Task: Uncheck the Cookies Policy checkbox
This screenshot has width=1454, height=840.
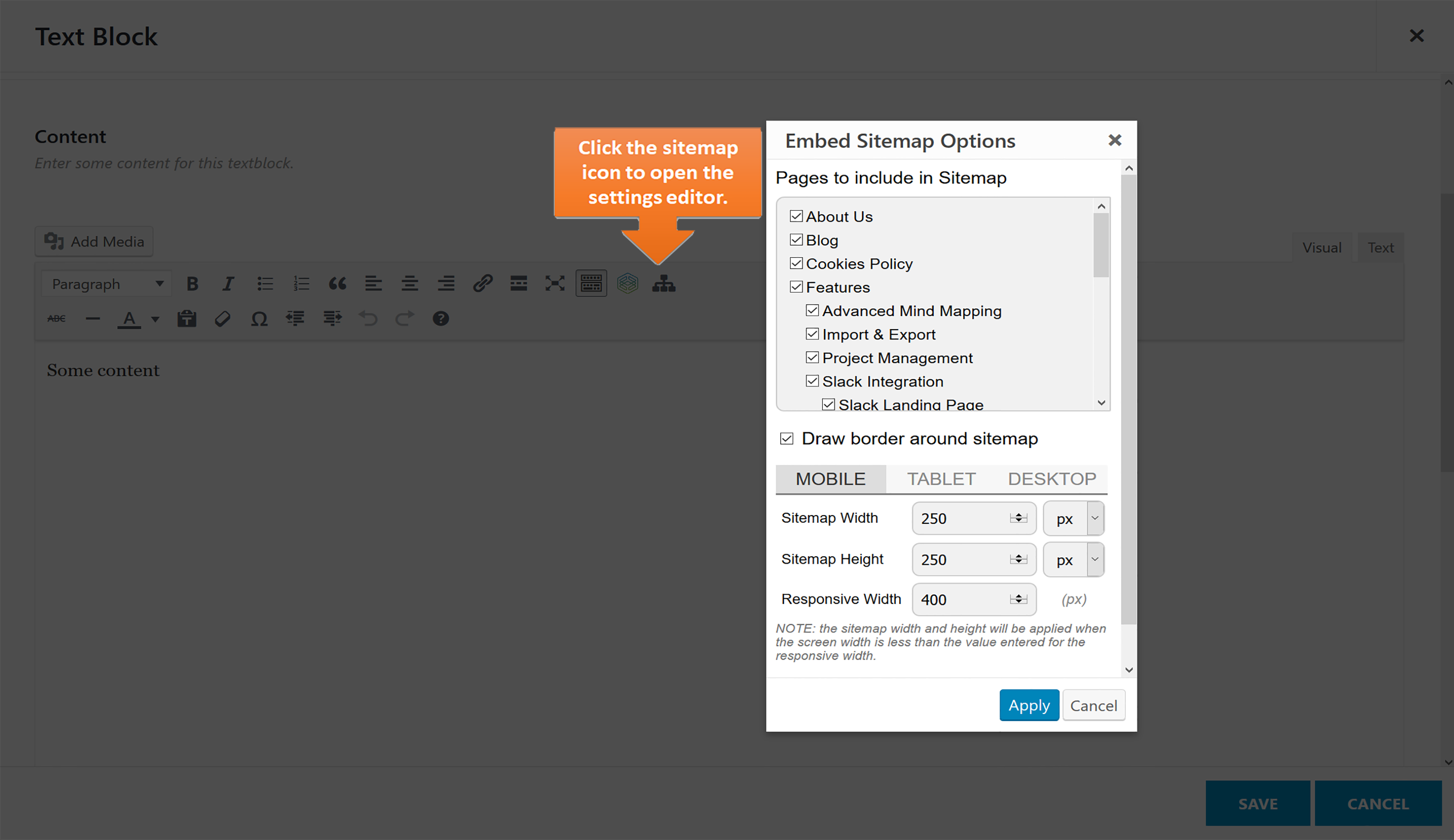Action: (796, 264)
